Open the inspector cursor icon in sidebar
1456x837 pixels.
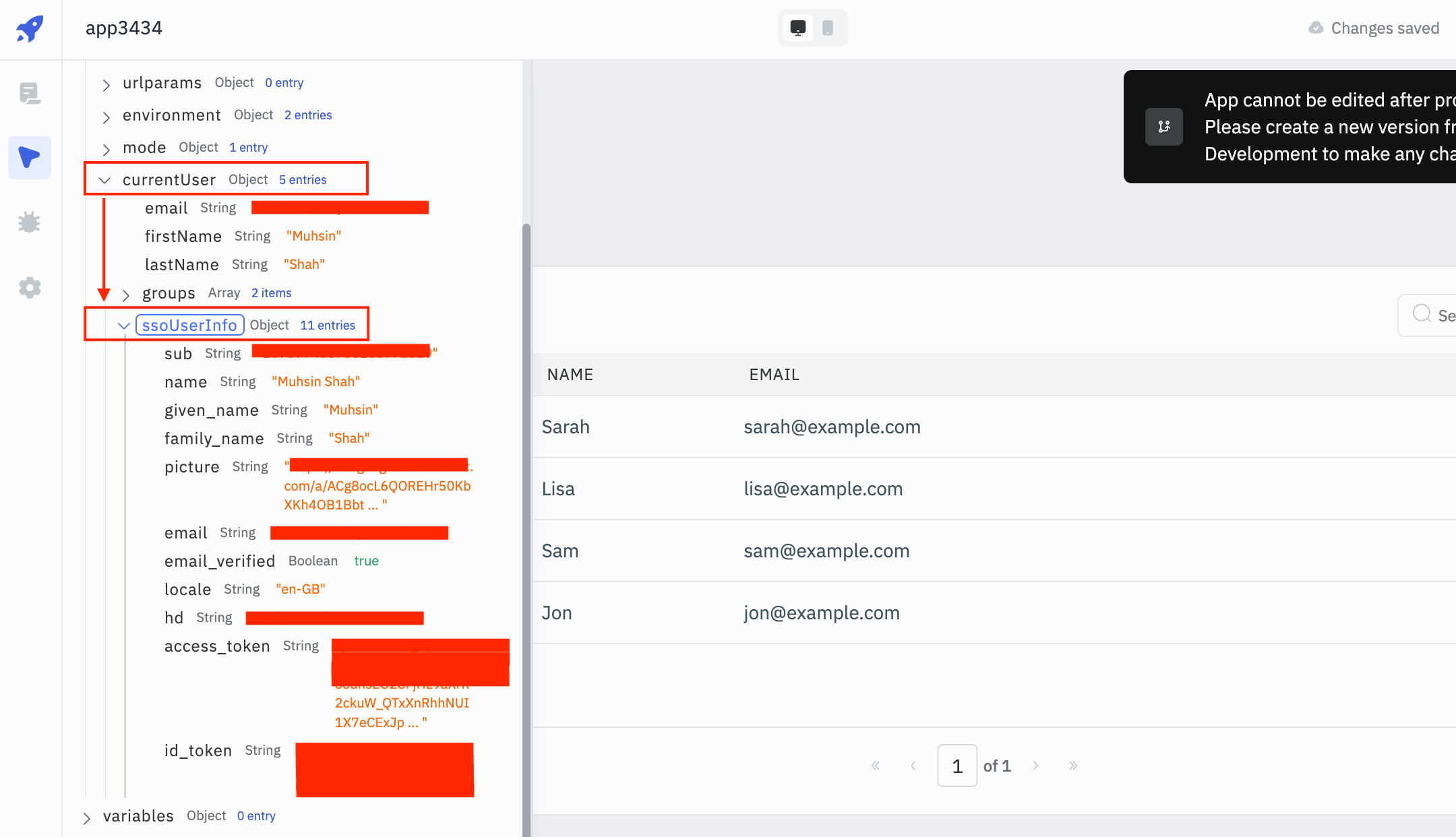(30, 157)
